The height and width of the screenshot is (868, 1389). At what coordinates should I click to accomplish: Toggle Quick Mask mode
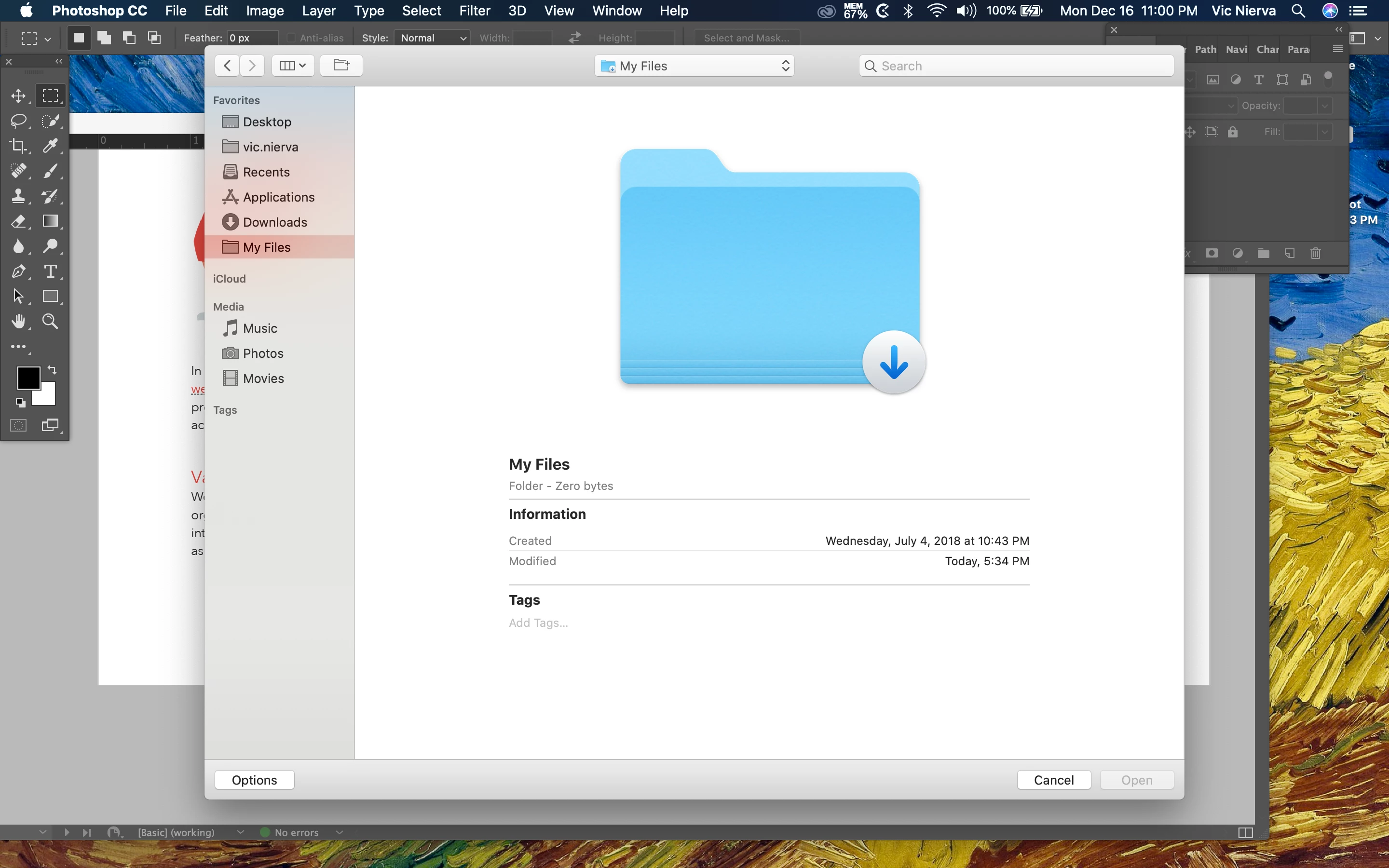[x=19, y=425]
